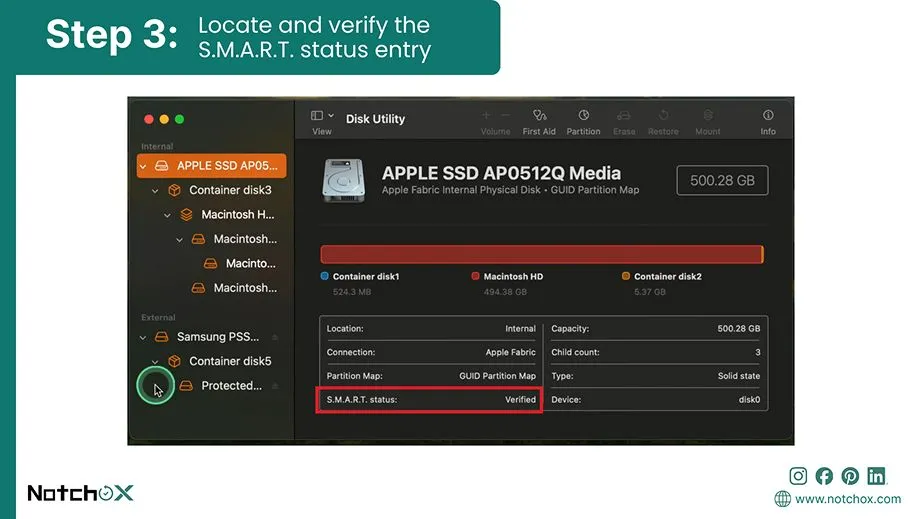Click the external drive icon beside Samsung PSS...
The height and width of the screenshot is (519, 922).
point(162,337)
